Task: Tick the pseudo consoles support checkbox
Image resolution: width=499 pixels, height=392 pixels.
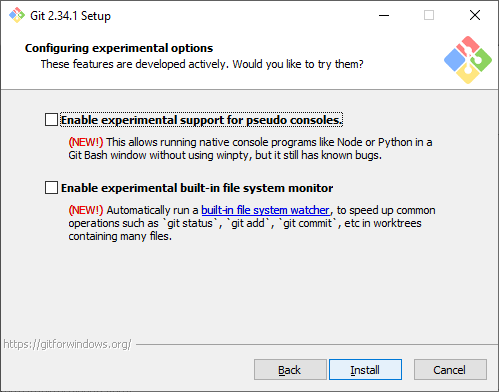Action: click(x=51, y=120)
